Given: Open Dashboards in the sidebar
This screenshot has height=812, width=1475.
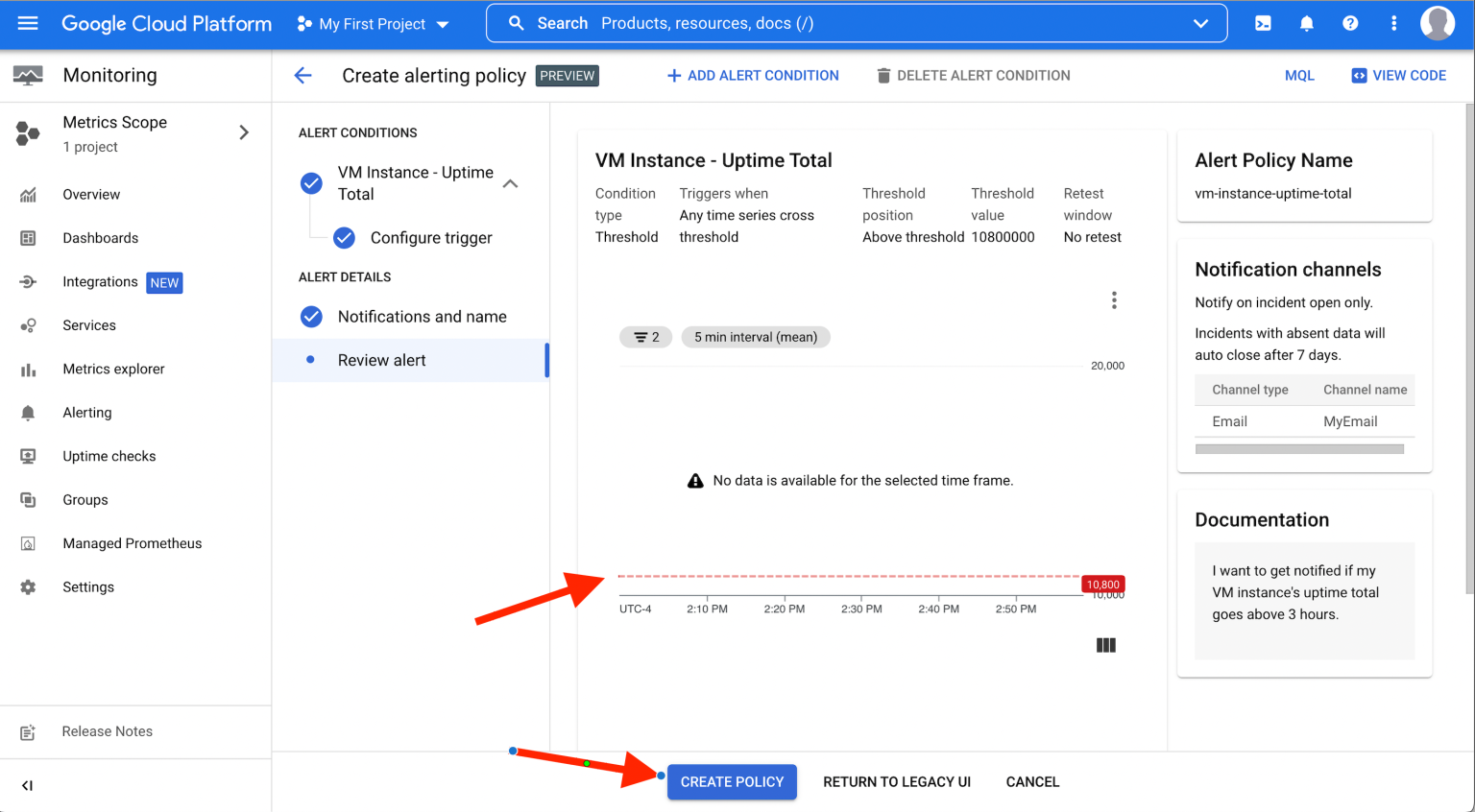Looking at the screenshot, I should [x=101, y=238].
